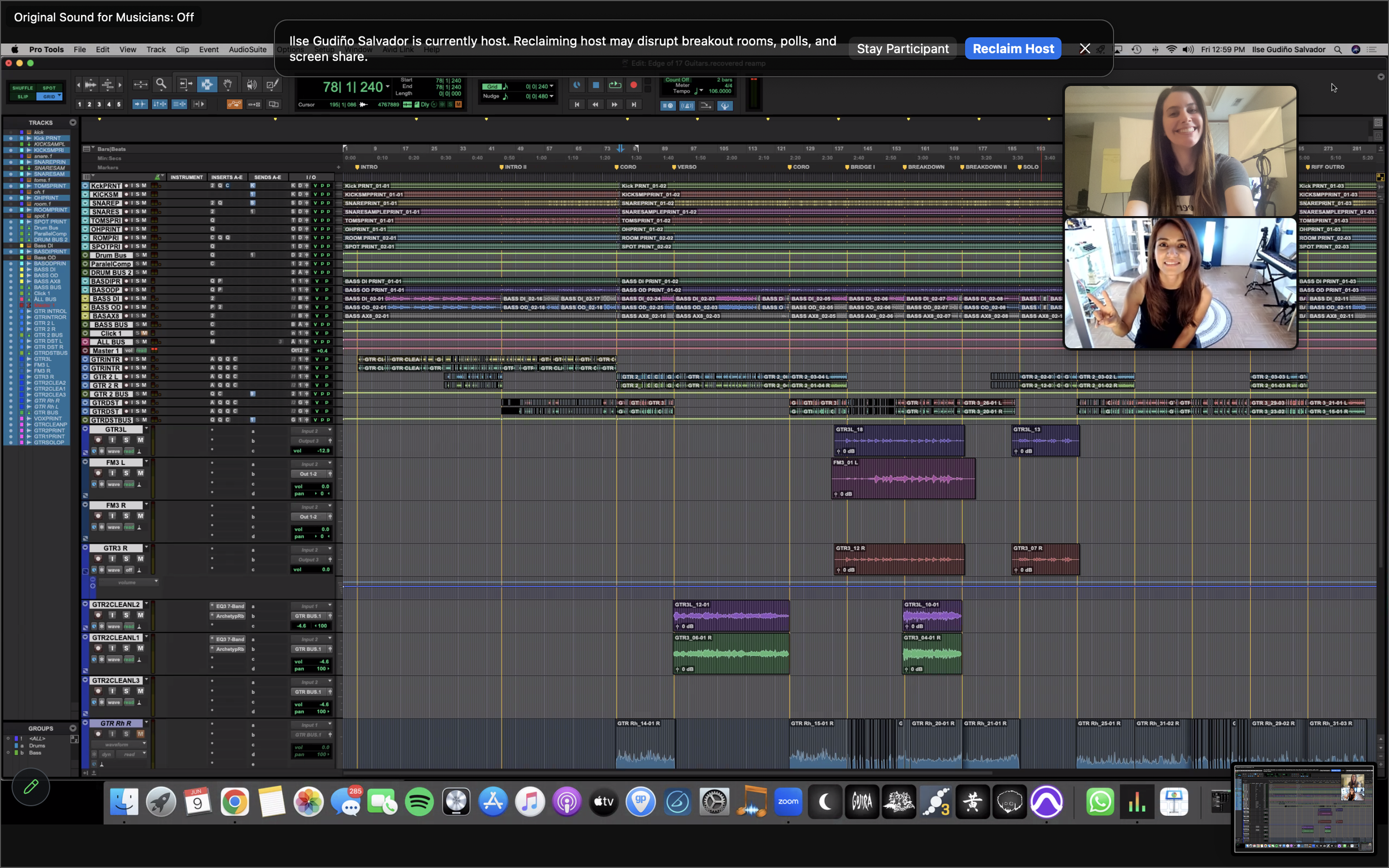Mute the GTR2CLEANL2 track
The height and width of the screenshot is (868, 1389).
click(140, 615)
